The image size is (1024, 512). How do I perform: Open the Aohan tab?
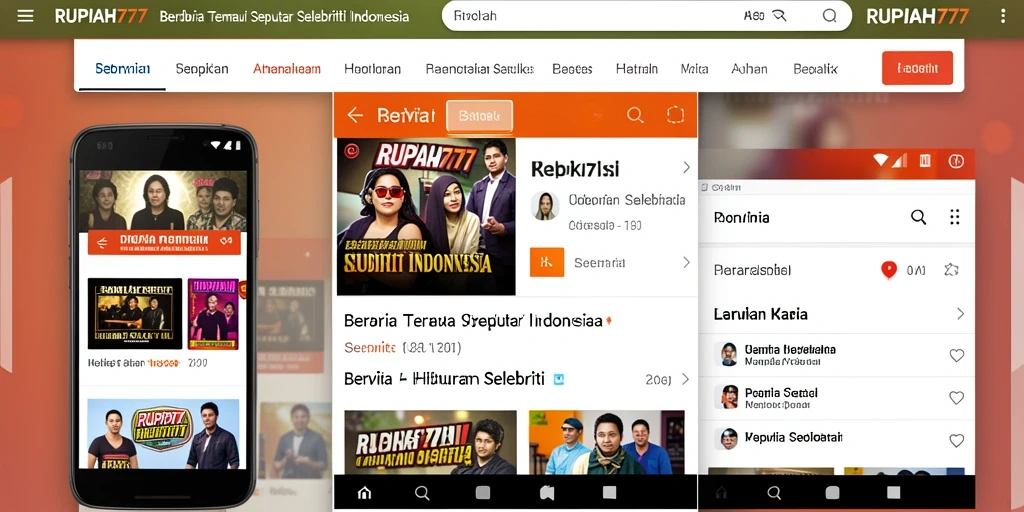[x=749, y=69]
